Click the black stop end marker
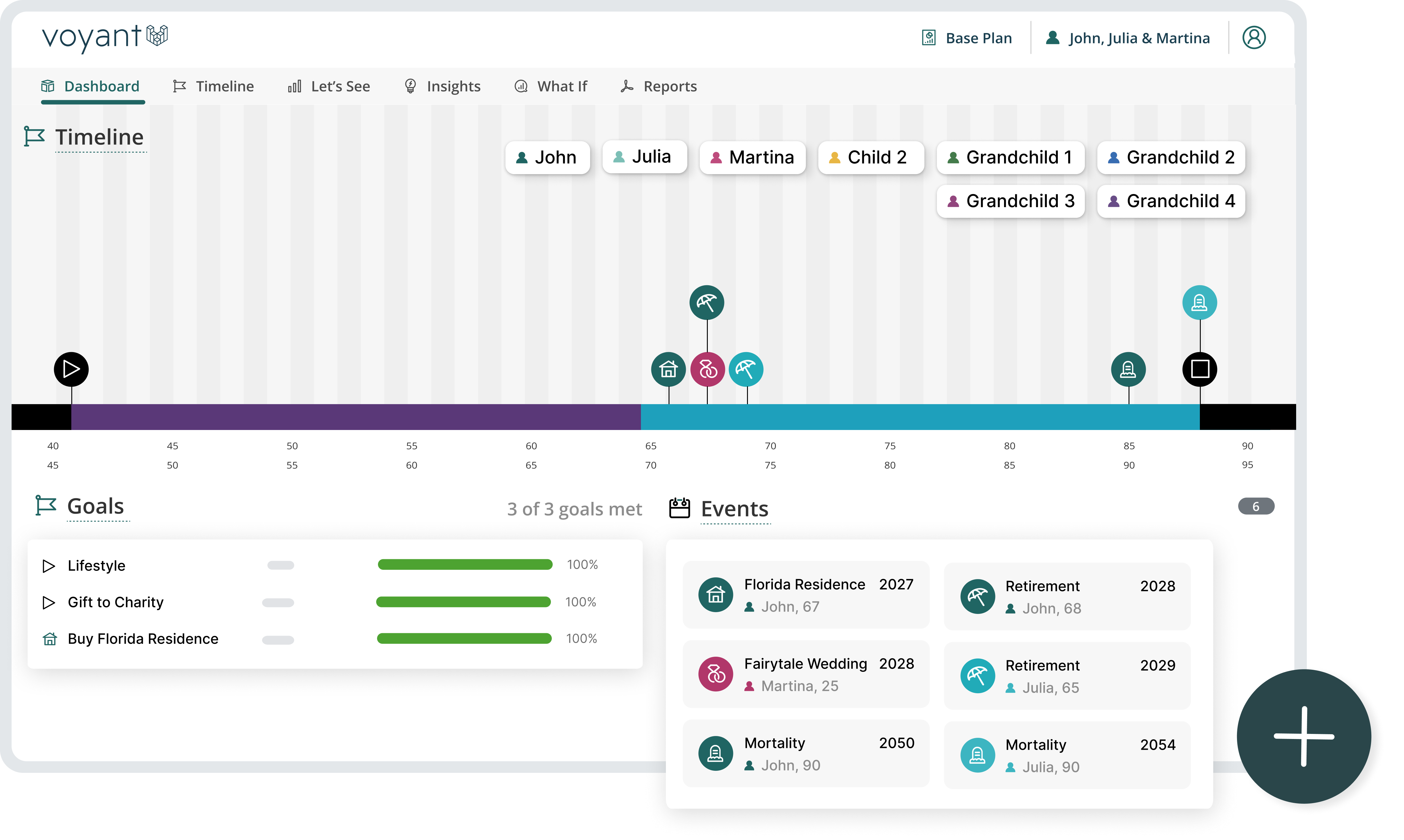Screen dimensions: 1404x840 click(1199, 369)
